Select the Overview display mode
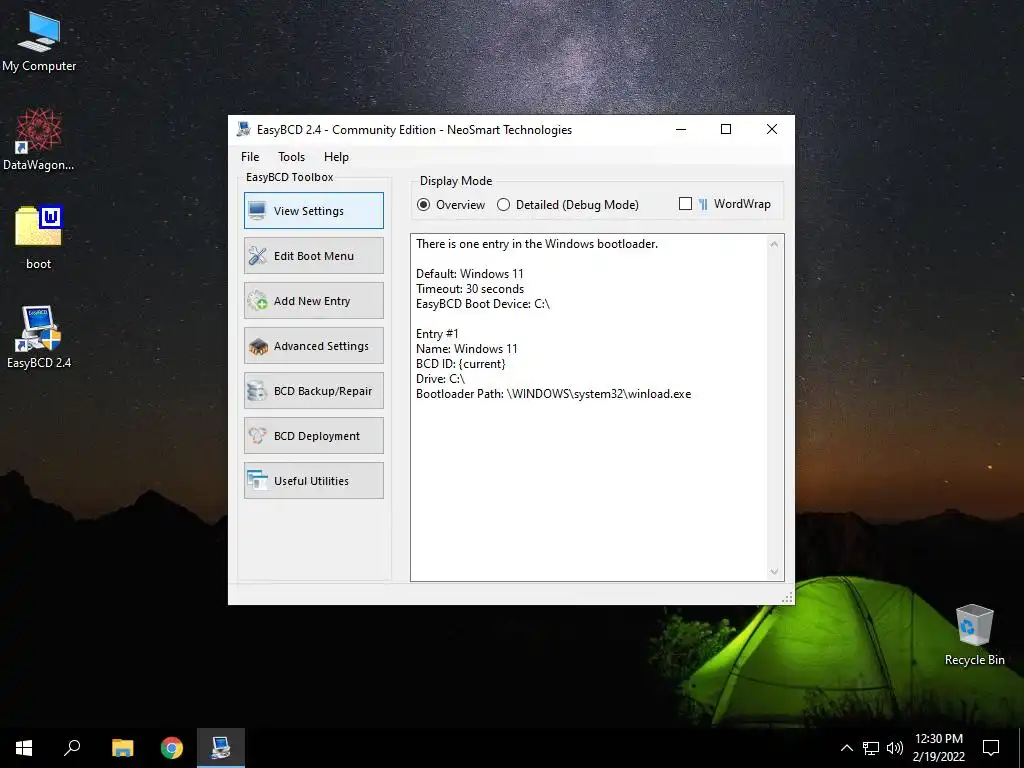 point(451,204)
